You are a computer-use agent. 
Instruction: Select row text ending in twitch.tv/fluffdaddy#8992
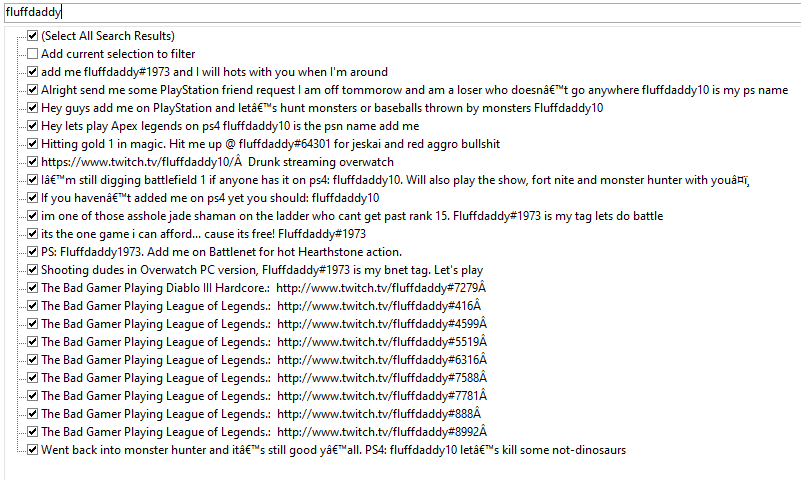coord(264,432)
